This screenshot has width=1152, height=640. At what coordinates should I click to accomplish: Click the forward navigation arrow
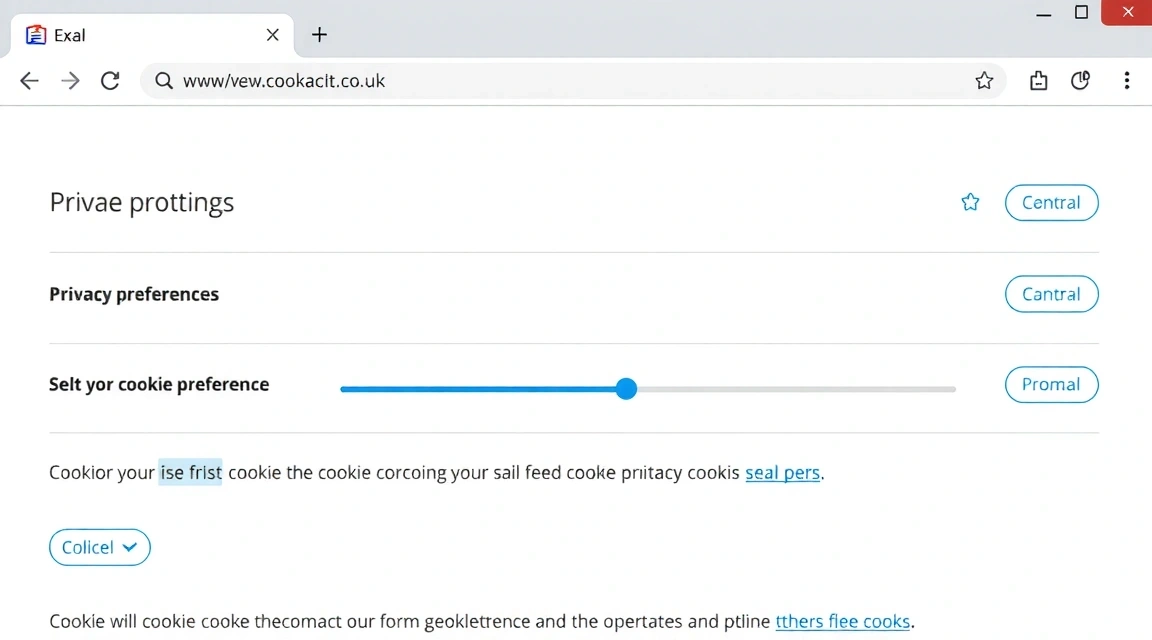(70, 81)
